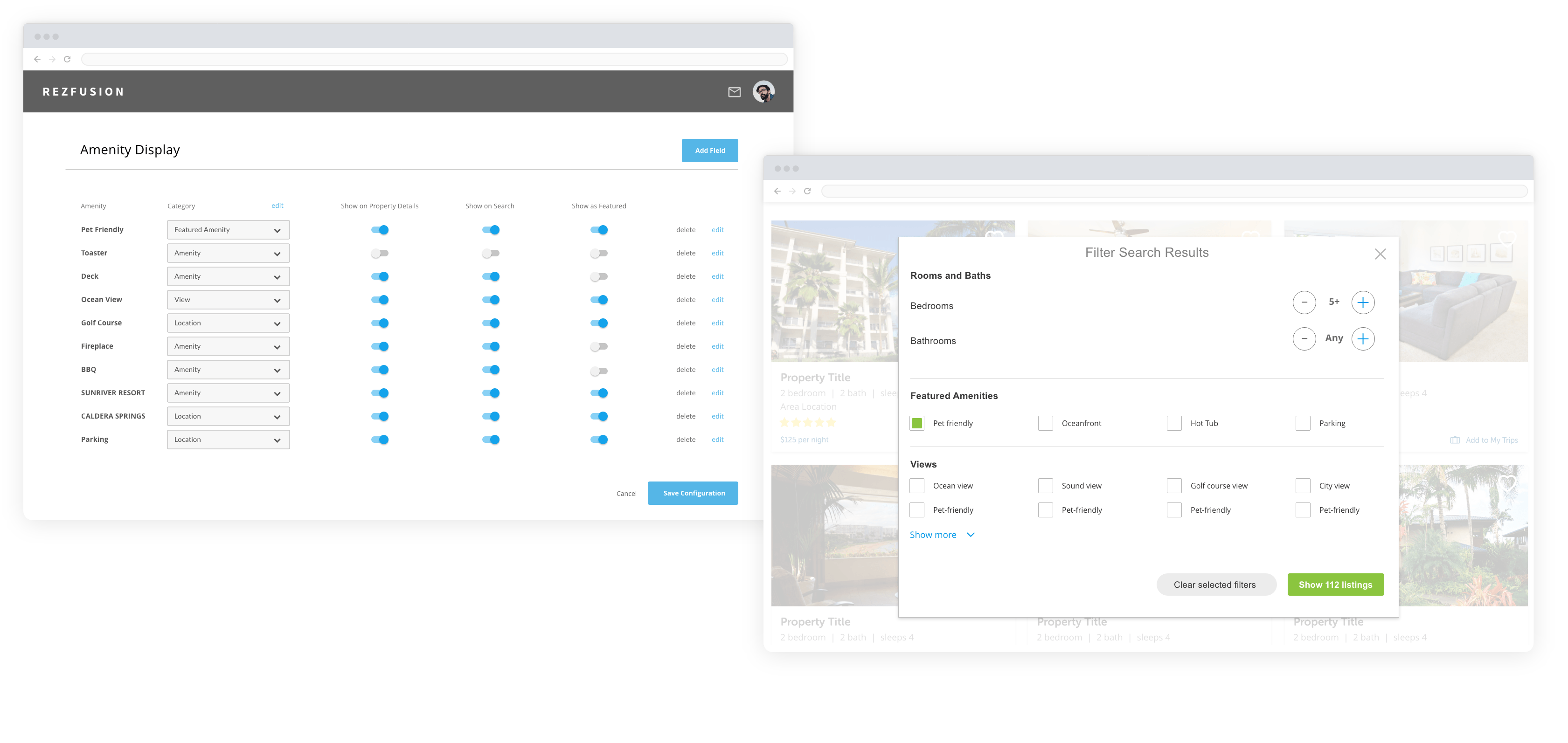Go back in the Rezfusion browser window

click(37, 59)
